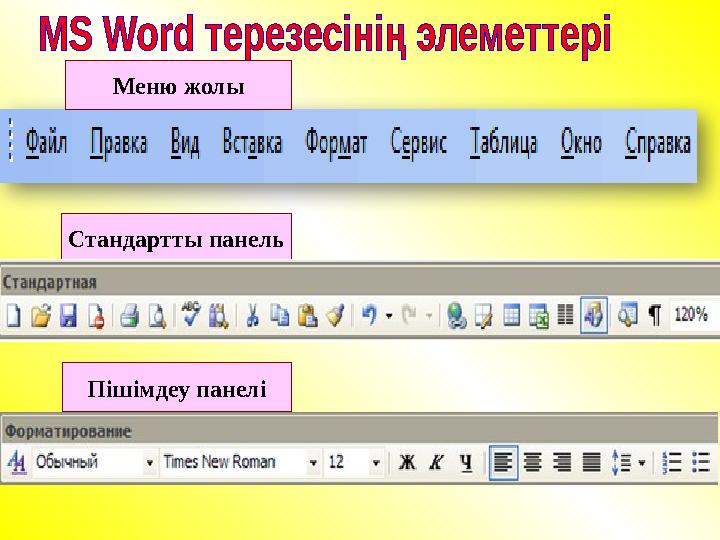Click the Print icon in the standard toolbar
This screenshot has height=540, width=720.
coord(129,316)
